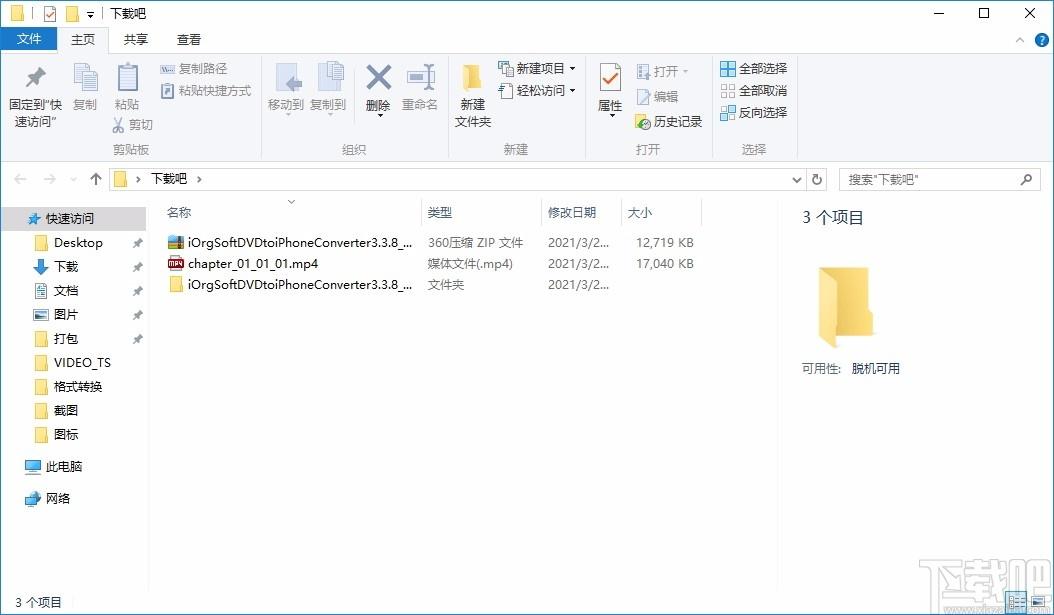Click the 删除 (Delete) X icon
1054x615 pixels.
coord(378,78)
